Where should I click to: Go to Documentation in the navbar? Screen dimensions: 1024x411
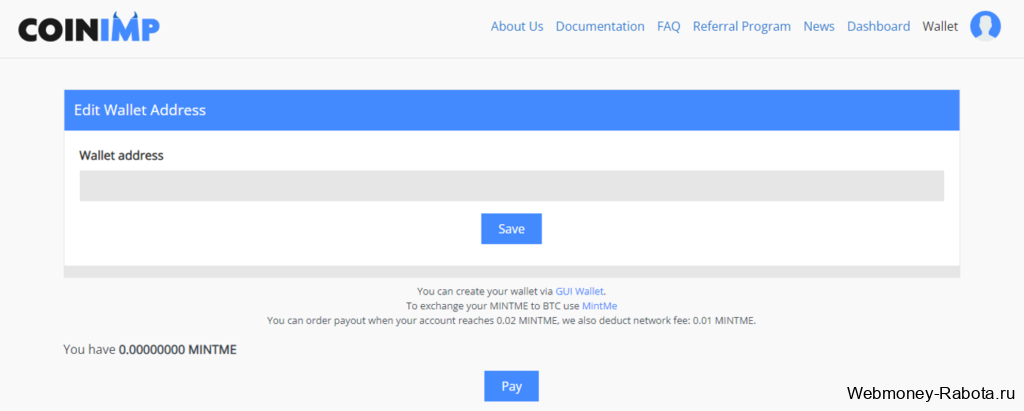pyautogui.click(x=600, y=26)
